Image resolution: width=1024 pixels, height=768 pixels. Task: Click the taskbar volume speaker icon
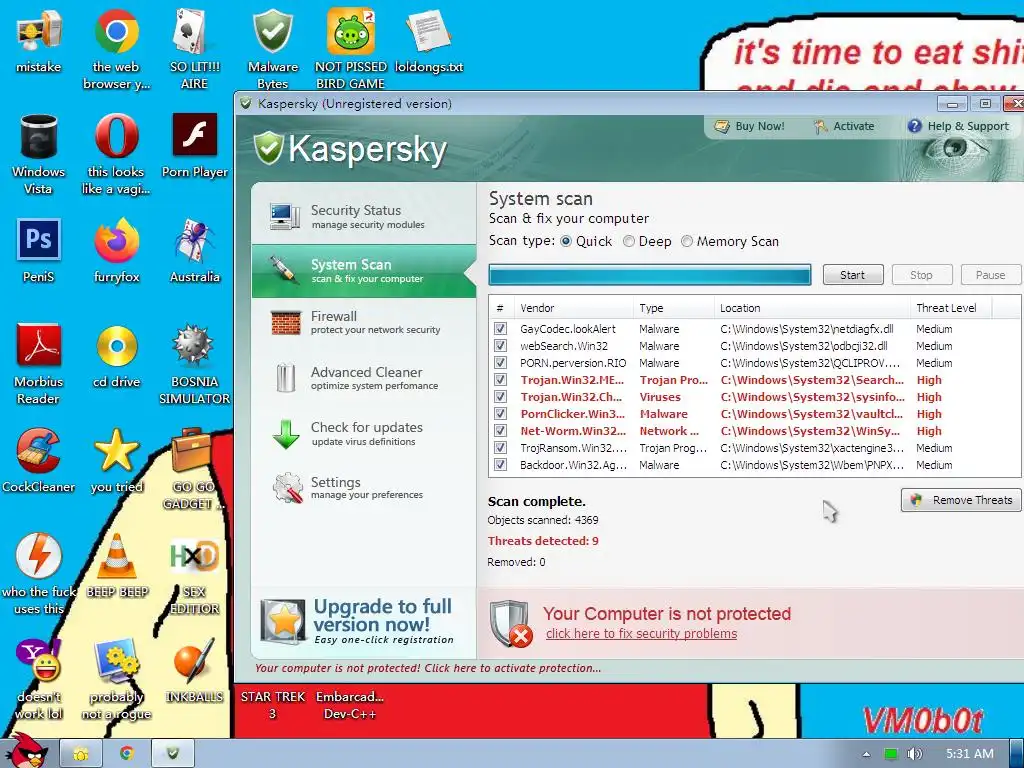914,754
